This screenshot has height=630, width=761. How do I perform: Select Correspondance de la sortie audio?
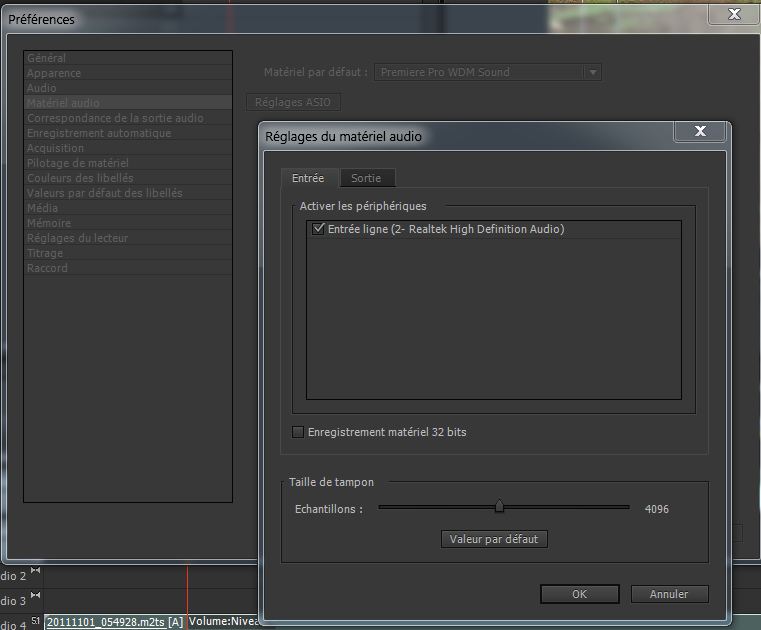128,118
